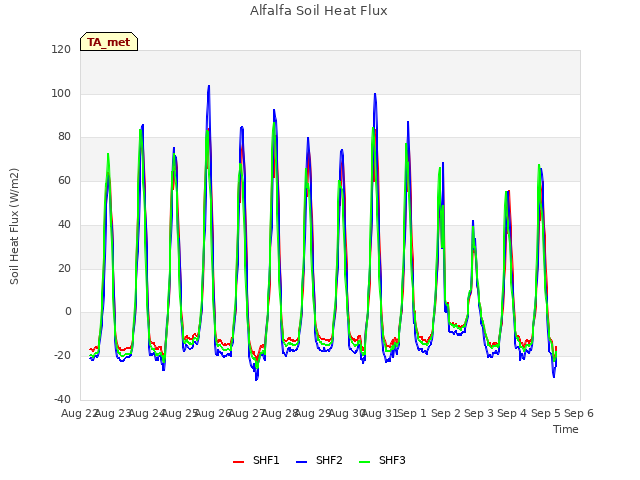Click the Soil Heat Flux (W/m2) axis title
Image resolution: width=640 pixels, height=480 pixels.
click(14, 226)
